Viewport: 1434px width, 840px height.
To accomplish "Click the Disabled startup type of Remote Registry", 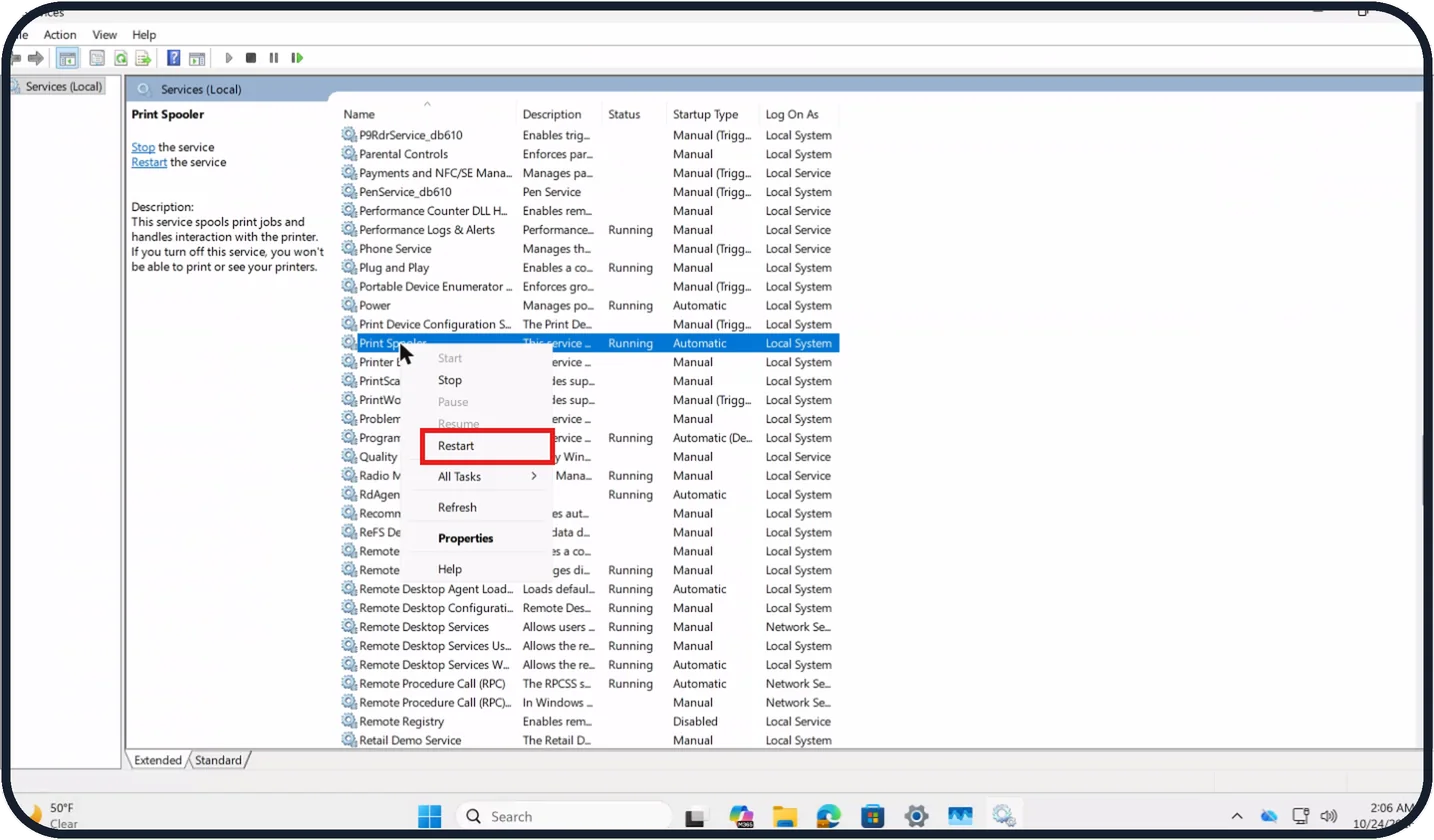I will pos(695,721).
